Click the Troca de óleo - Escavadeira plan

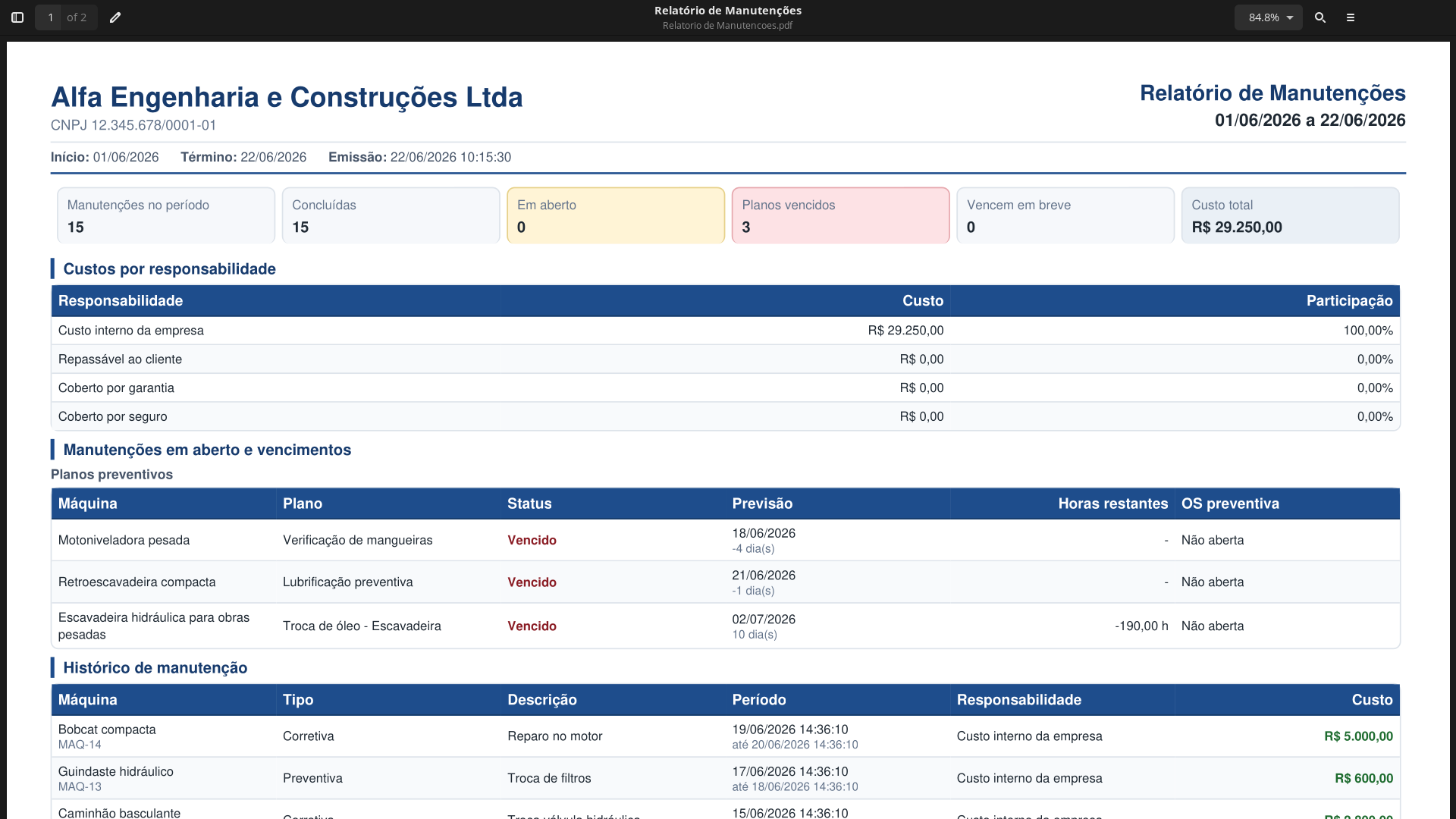(362, 626)
